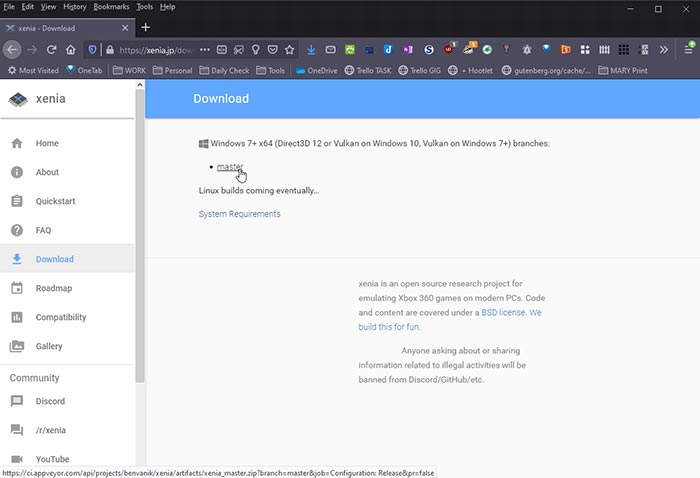Viewport: 700px width, 478px height.
Task: Open a new tab with plus button
Action: click(x=145, y=27)
